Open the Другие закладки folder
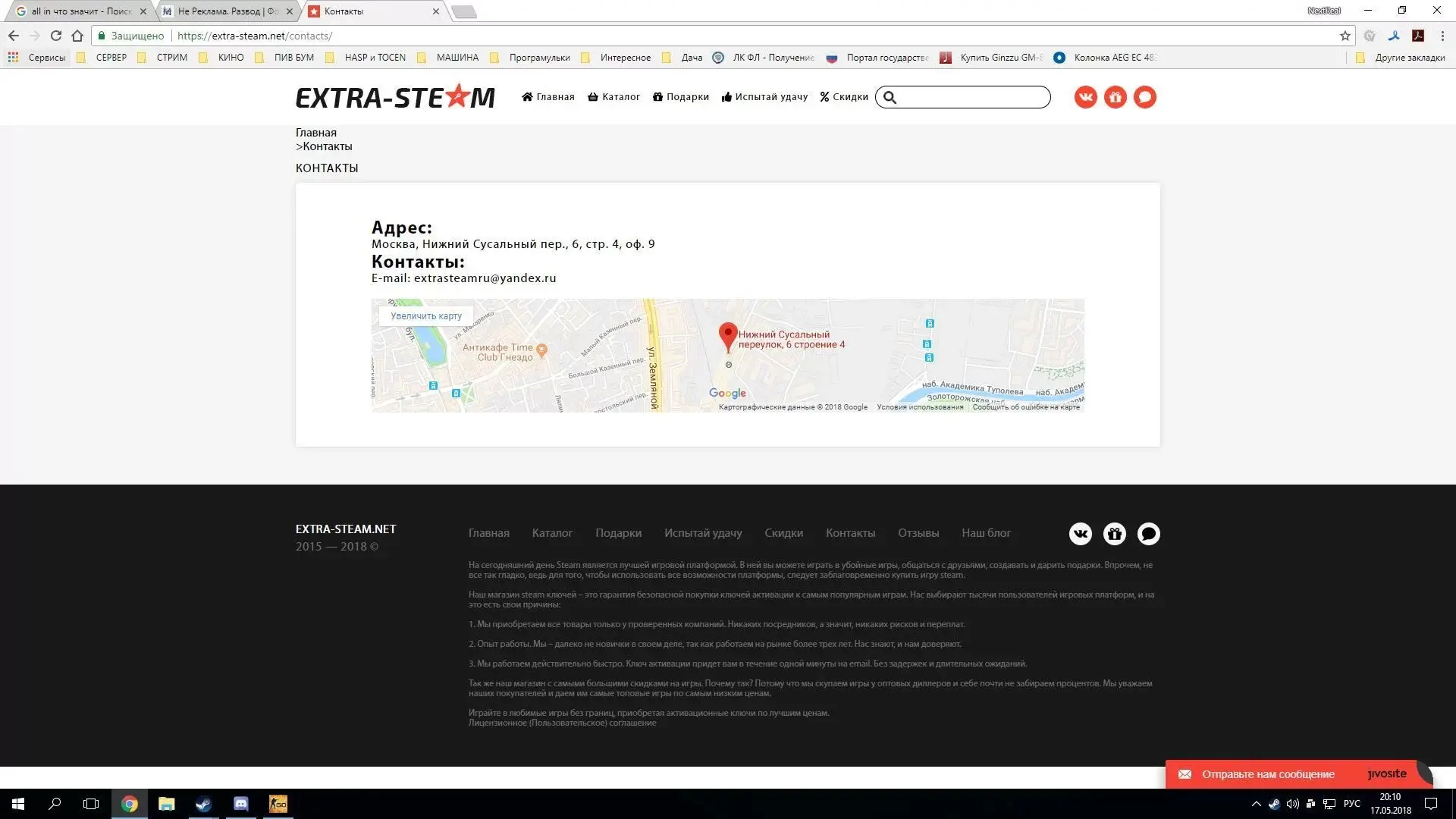The image size is (1456, 819). [1401, 57]
